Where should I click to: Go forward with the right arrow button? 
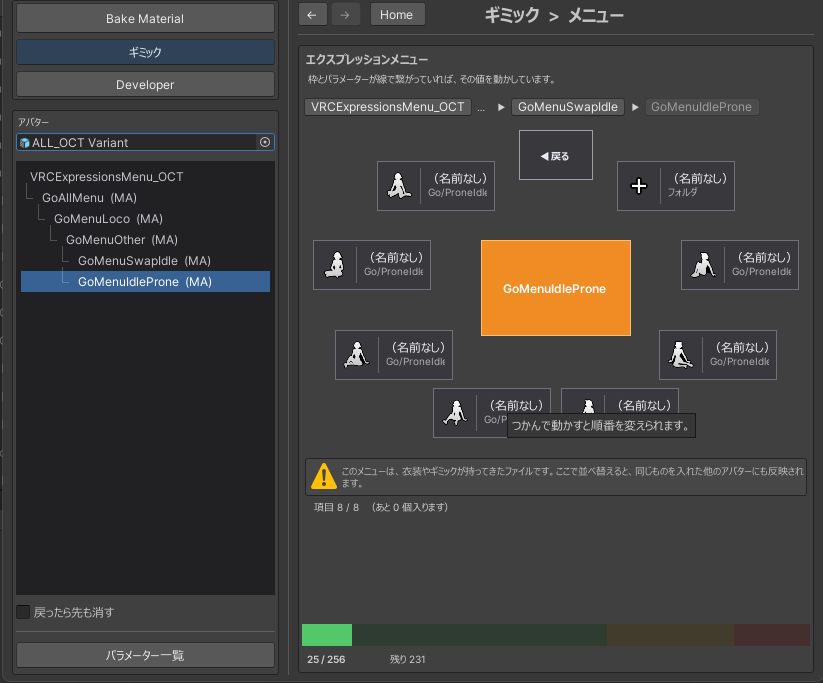coord(345,15)
